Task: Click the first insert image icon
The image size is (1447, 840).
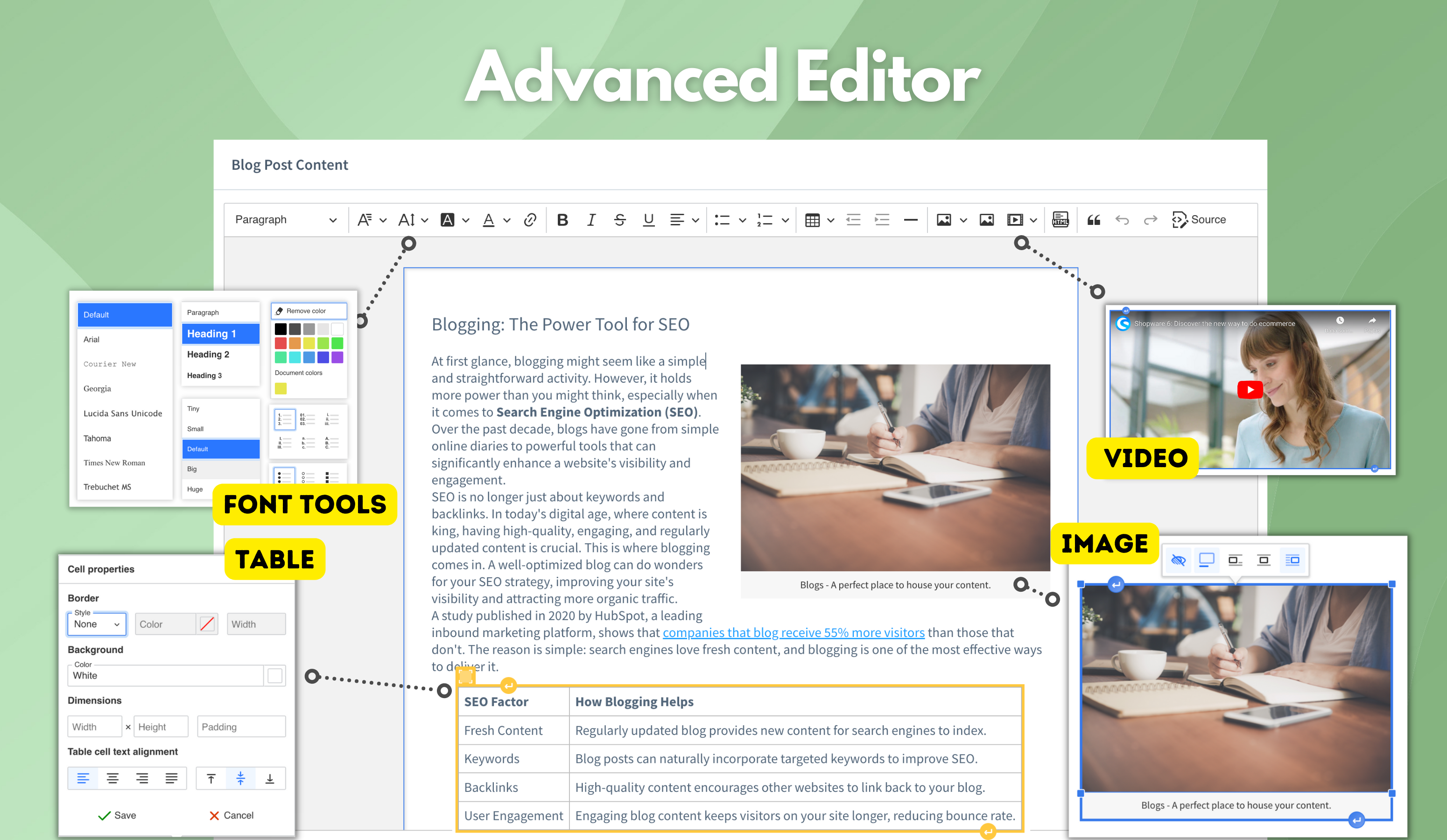Action: 943,220
